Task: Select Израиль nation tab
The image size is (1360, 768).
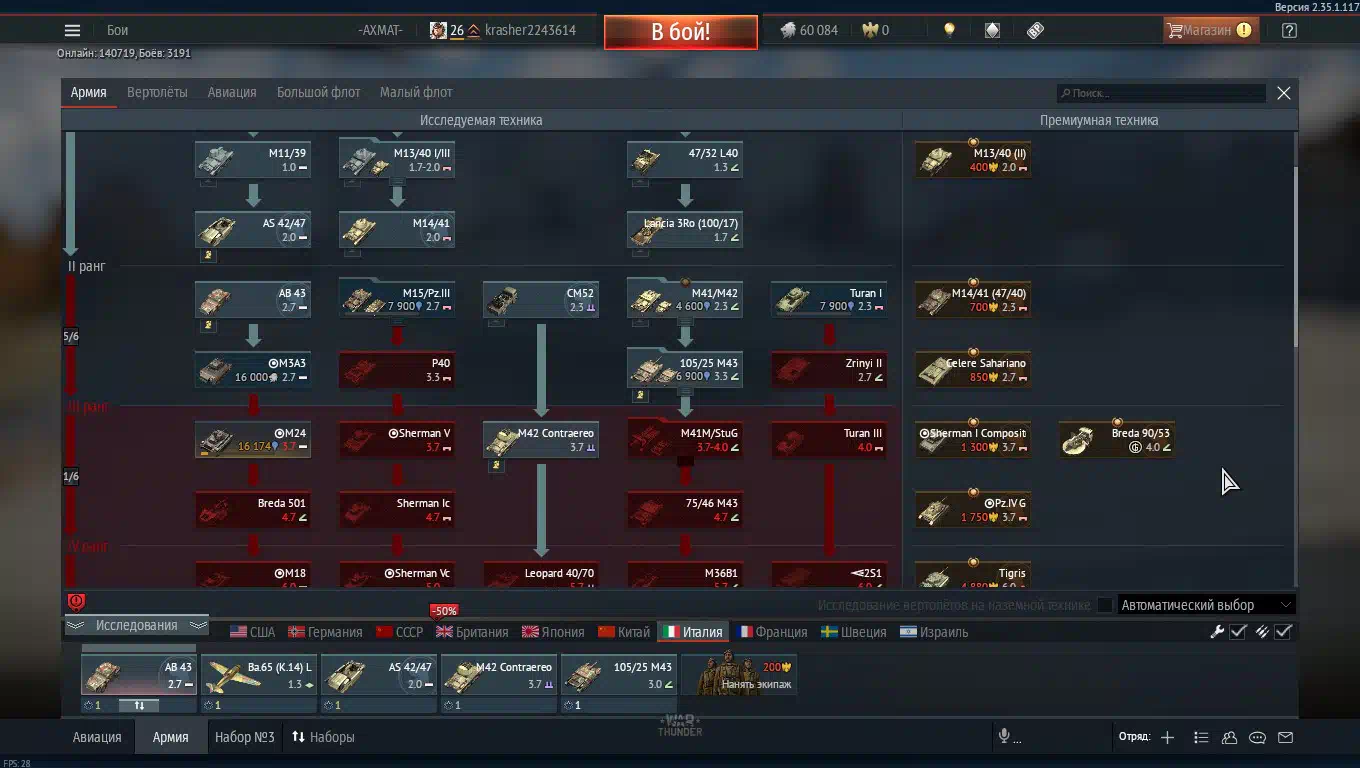Action: point(934,632)
